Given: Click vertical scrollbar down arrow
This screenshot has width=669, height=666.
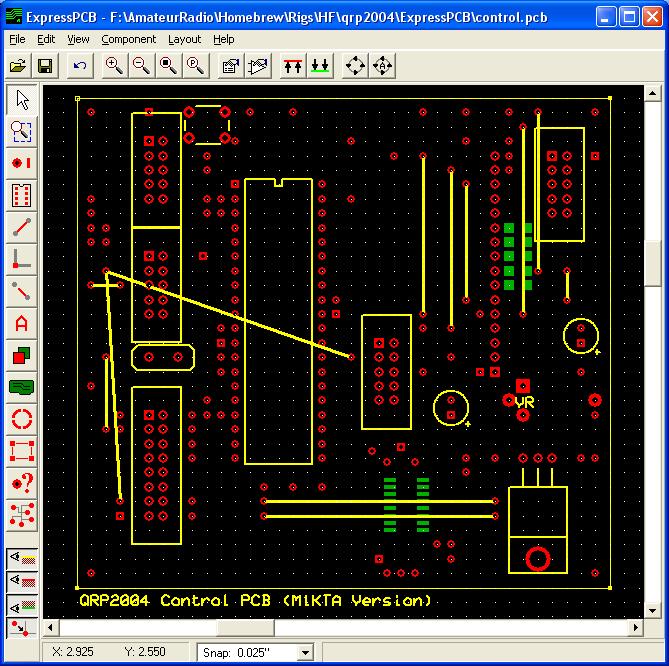Looking at the screenshot, I should (652, 611).
